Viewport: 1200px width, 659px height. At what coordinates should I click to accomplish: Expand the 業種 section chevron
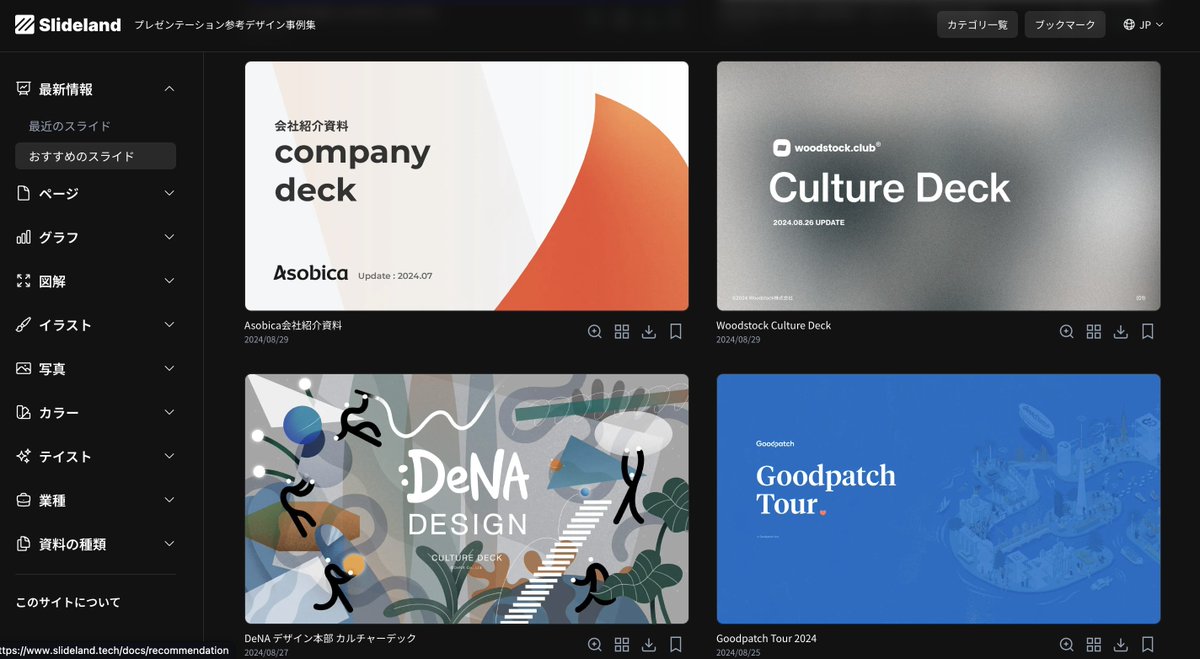pyautogui.click(x=169, y=500)
